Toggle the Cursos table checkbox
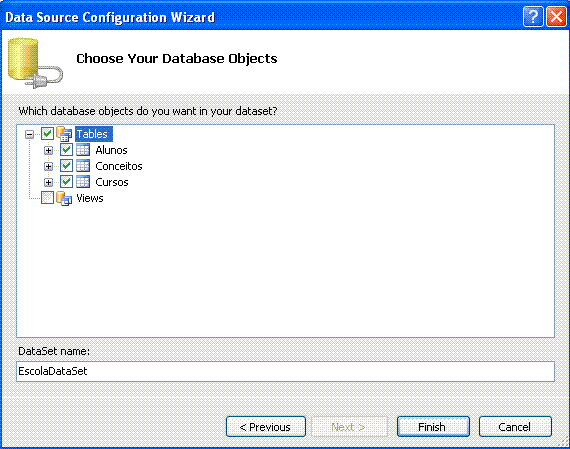 pyautogui.click(x=66, y=182)
